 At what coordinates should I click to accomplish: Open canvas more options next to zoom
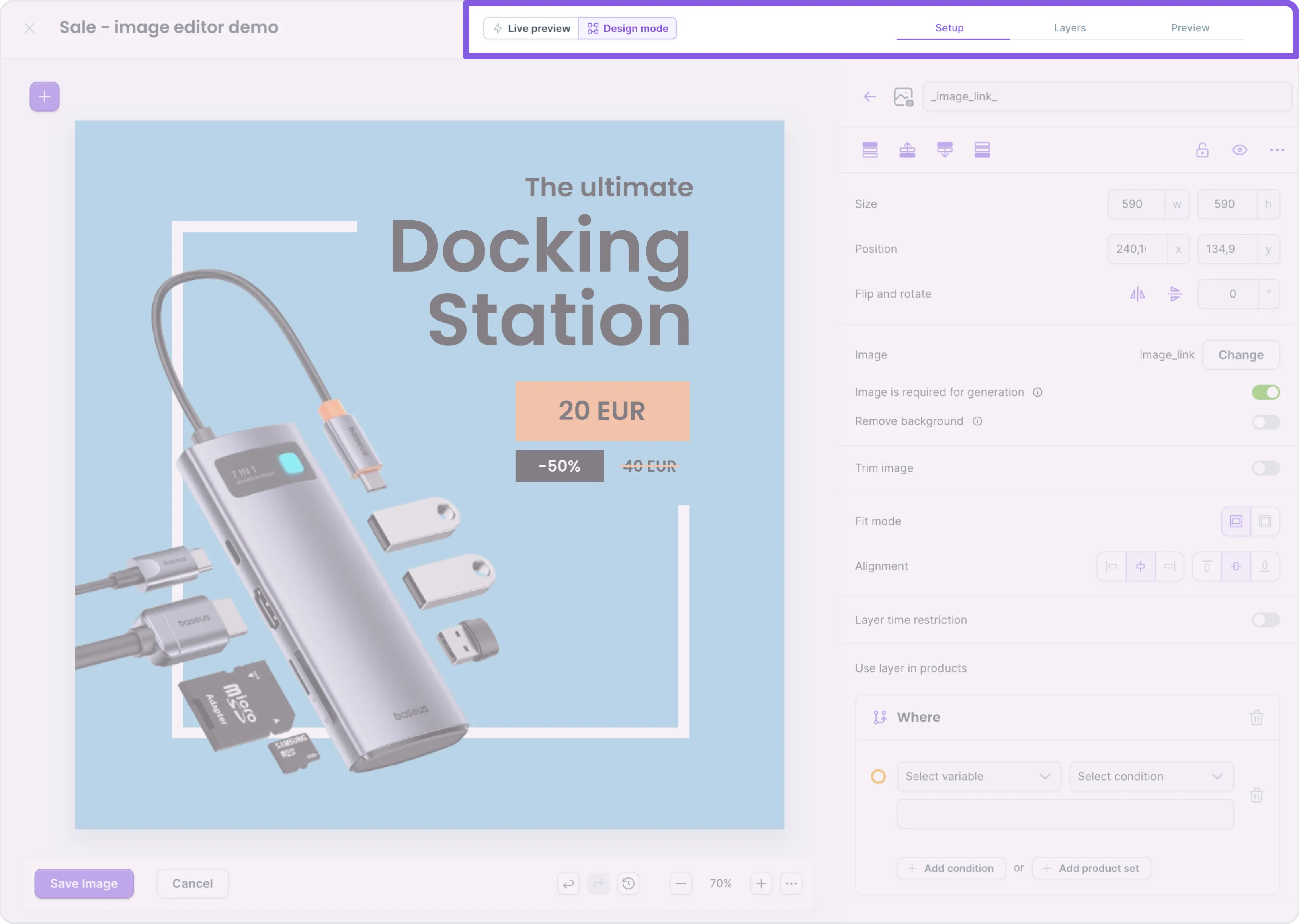(791, 883)
